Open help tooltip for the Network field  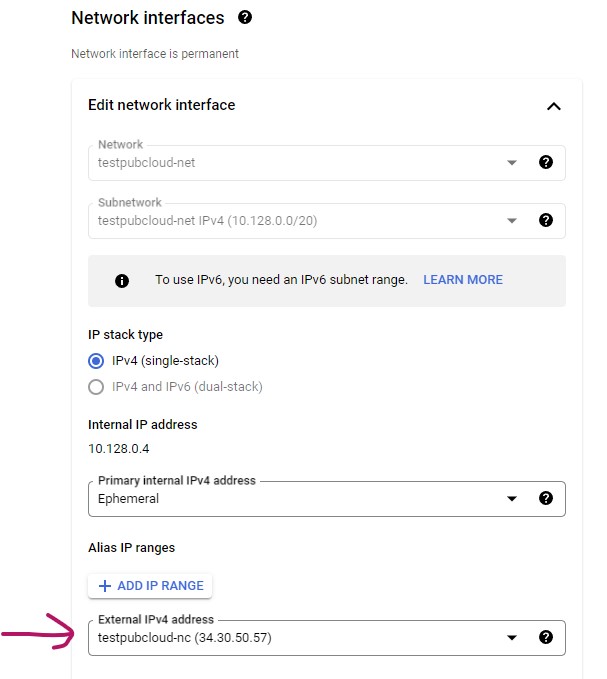546,162
